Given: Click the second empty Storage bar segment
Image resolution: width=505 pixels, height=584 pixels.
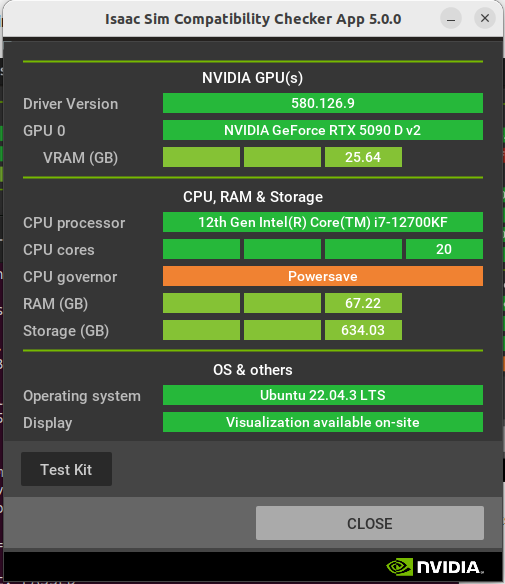Looking at the screenshot, I should pos(282,330).
